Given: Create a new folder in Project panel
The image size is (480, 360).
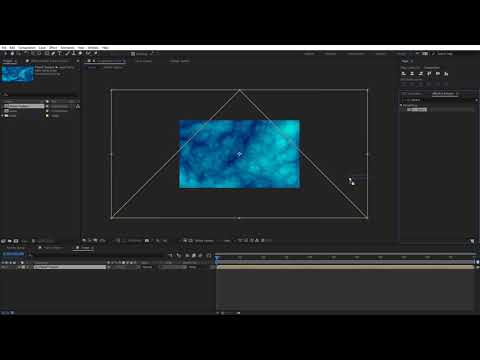Looking at the screenshot, I should click(x=10, y=241).
